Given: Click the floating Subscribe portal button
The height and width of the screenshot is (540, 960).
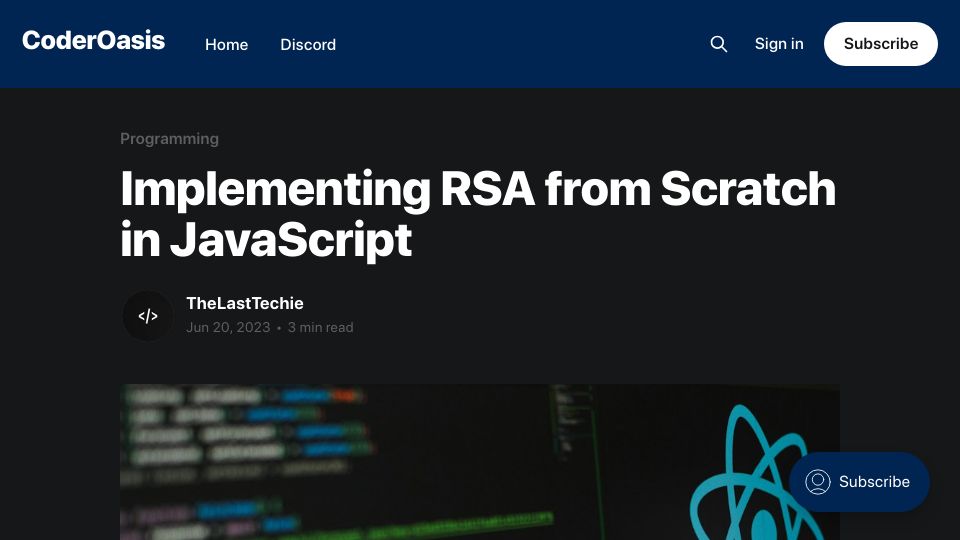Looking at the screenshot, I should tap(859, 482).
